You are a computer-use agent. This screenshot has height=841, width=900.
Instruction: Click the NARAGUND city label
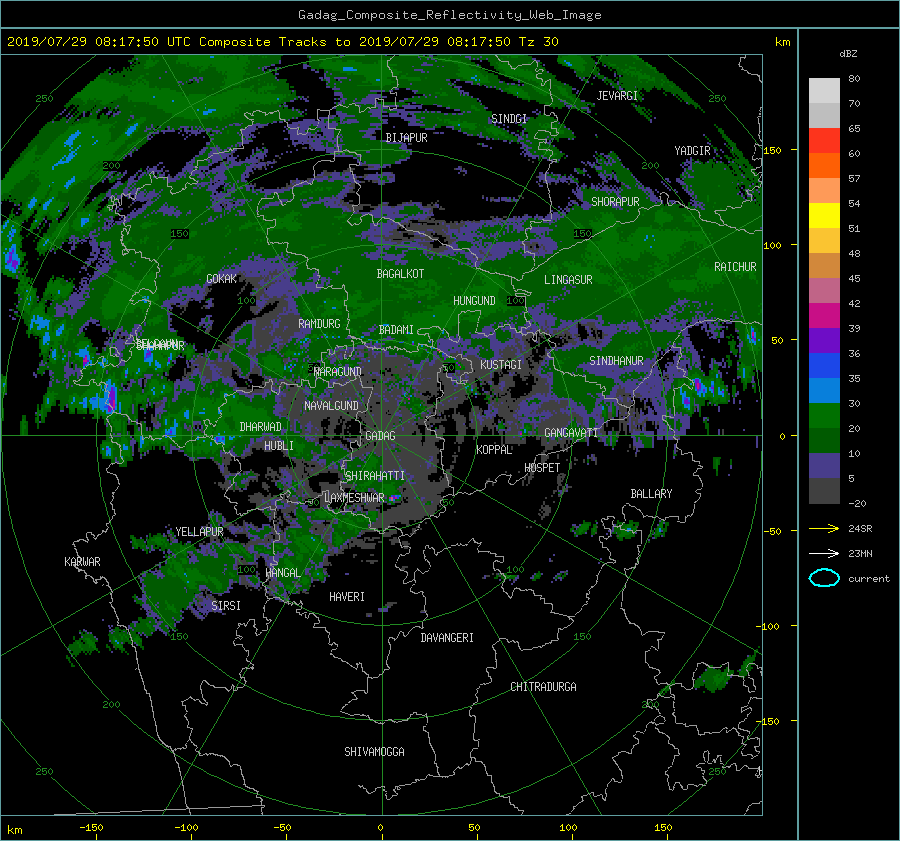click(x=338, y=372)
